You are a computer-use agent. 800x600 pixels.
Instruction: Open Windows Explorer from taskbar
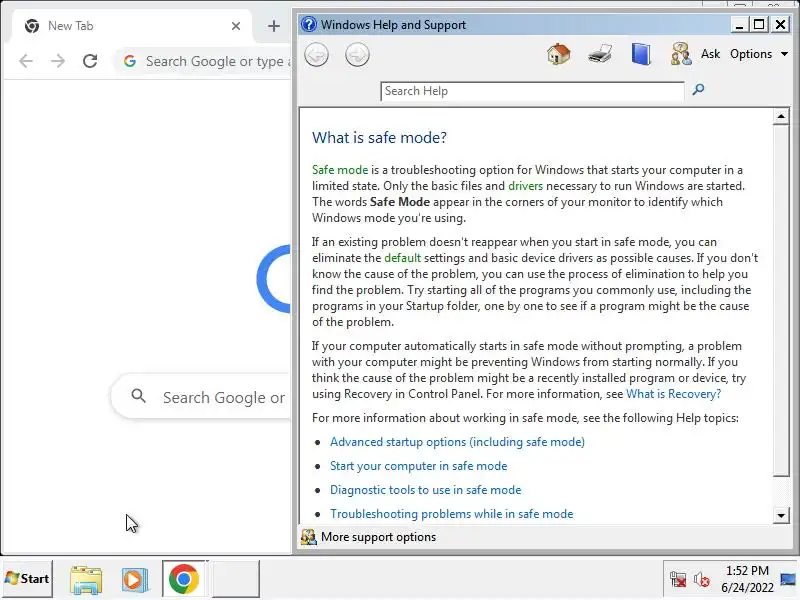[86, 580]
